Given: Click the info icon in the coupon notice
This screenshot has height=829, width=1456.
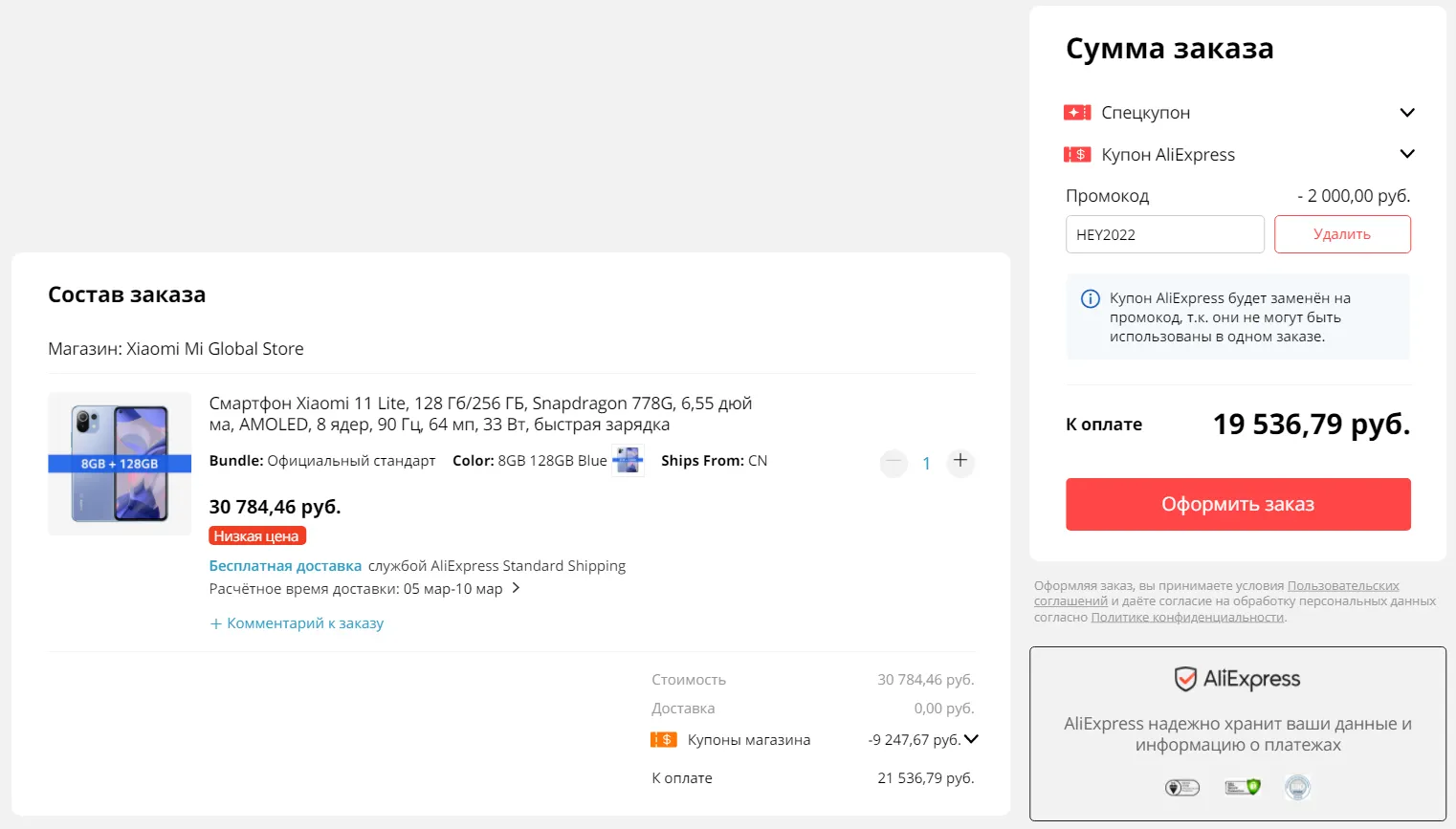Looking at the screenshot, I should point(1090,298).
